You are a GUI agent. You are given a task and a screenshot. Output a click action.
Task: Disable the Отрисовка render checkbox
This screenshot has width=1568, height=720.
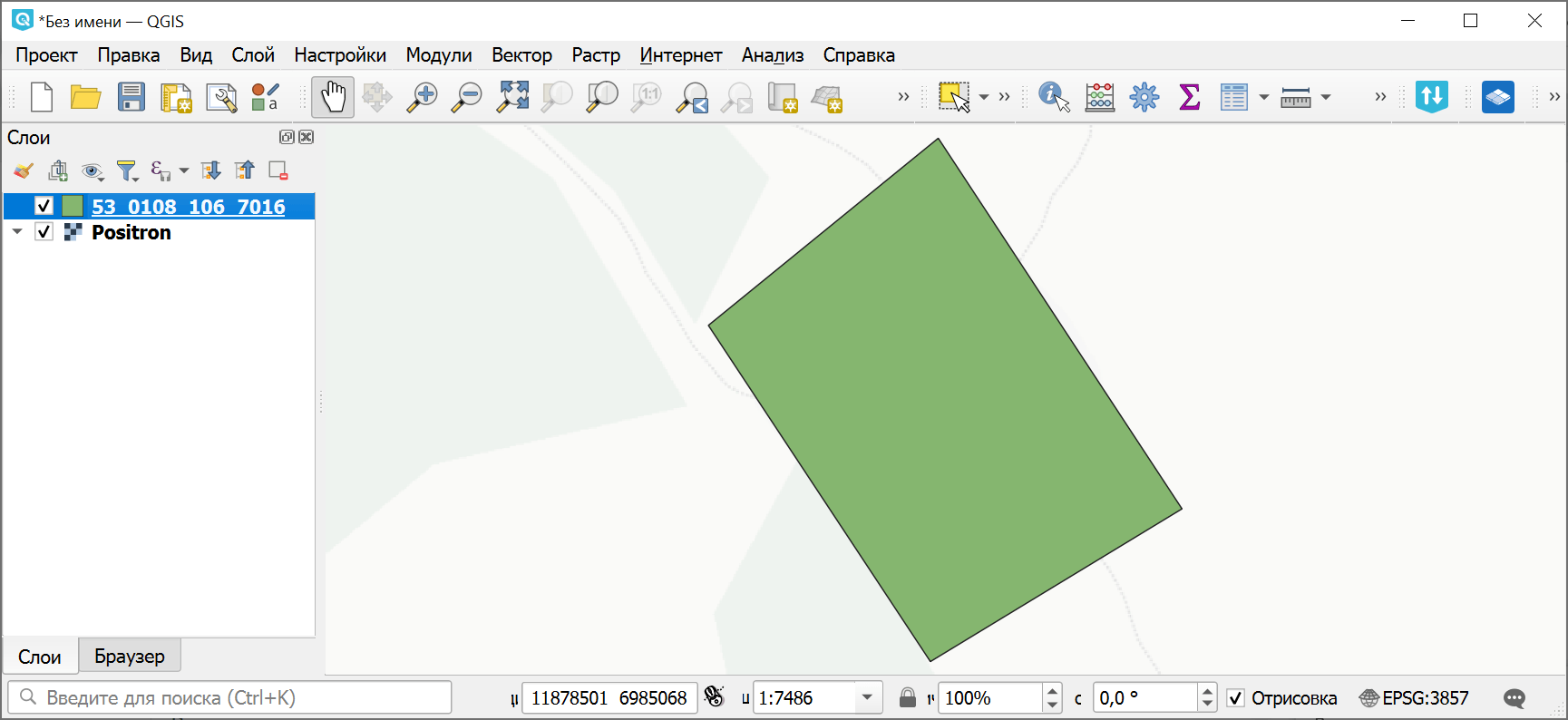point(1235,698)
